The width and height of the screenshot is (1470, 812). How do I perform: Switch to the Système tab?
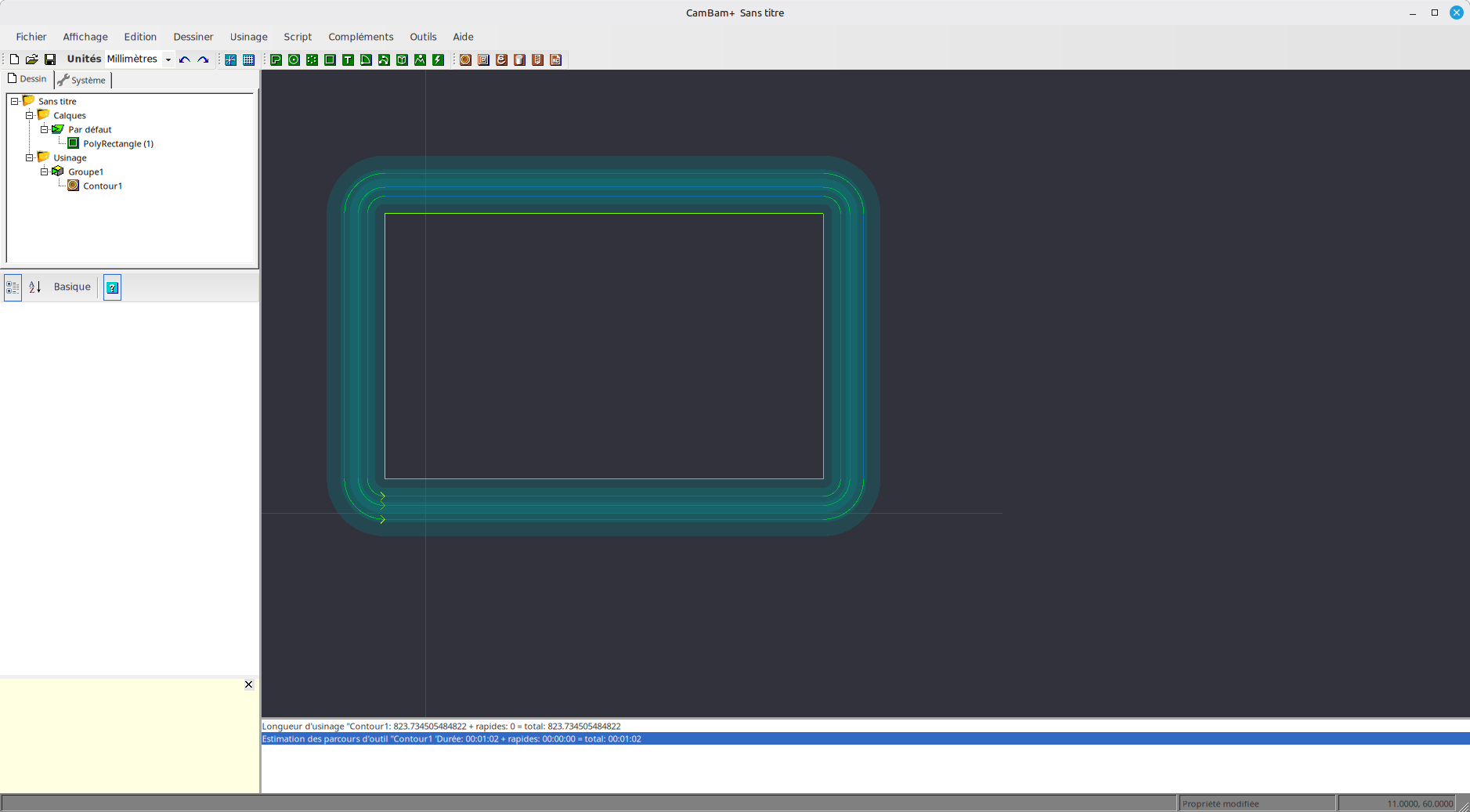82,80
